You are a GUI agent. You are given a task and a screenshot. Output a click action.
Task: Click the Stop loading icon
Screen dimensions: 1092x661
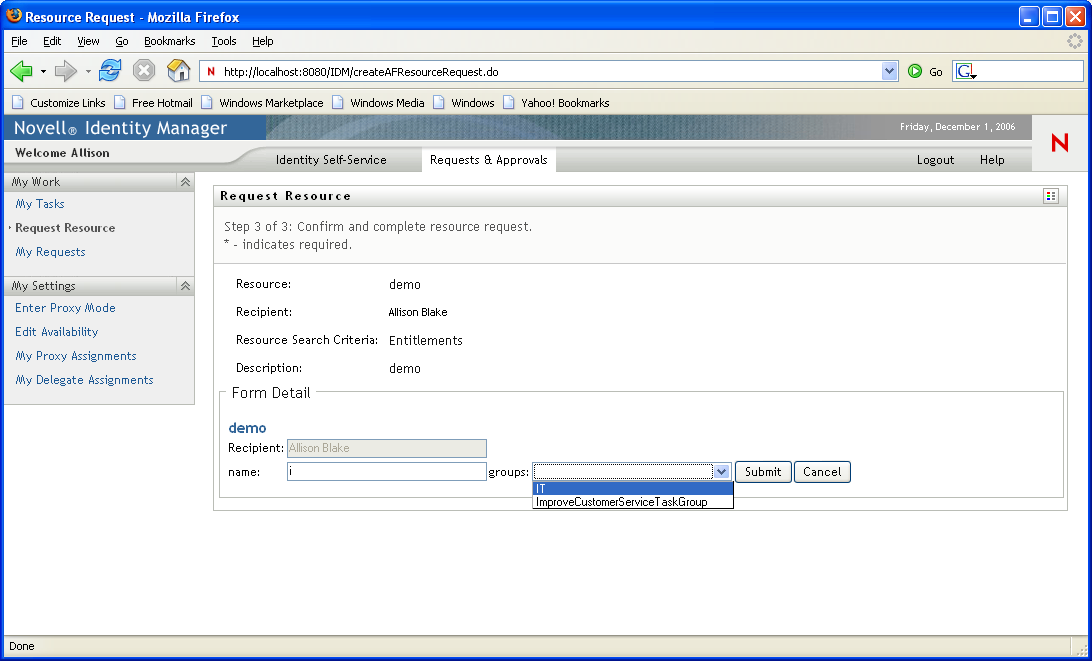[144, 71]
